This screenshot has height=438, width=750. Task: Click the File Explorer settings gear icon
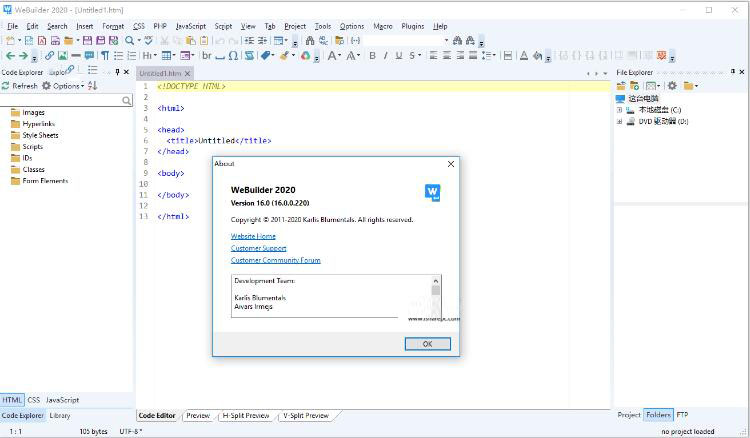(672, 86)
